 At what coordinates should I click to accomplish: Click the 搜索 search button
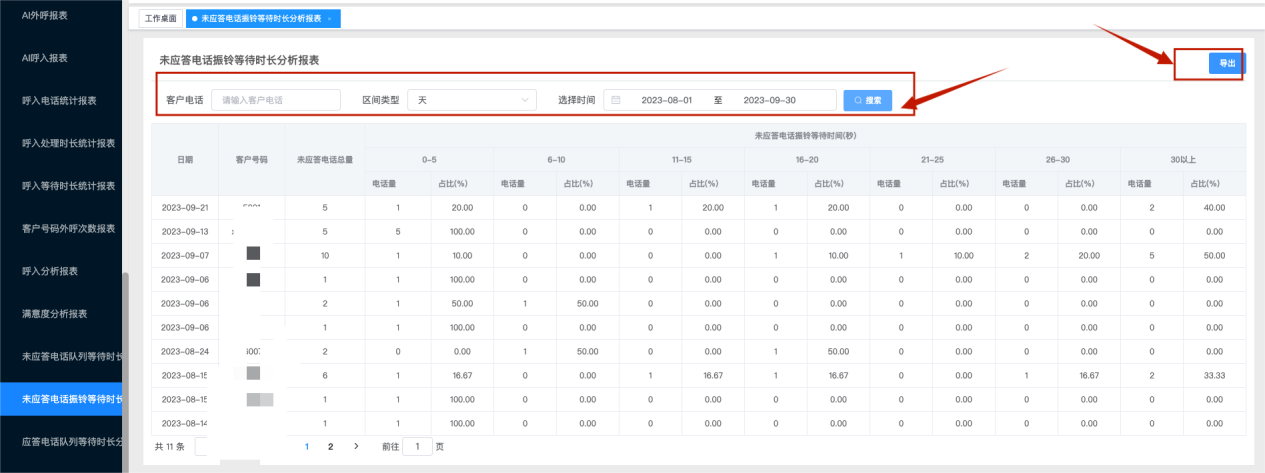click(868, 100)
